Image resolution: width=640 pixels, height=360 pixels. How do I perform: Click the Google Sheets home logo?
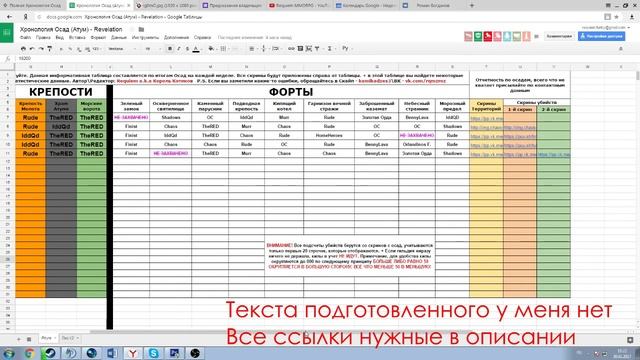7,33
